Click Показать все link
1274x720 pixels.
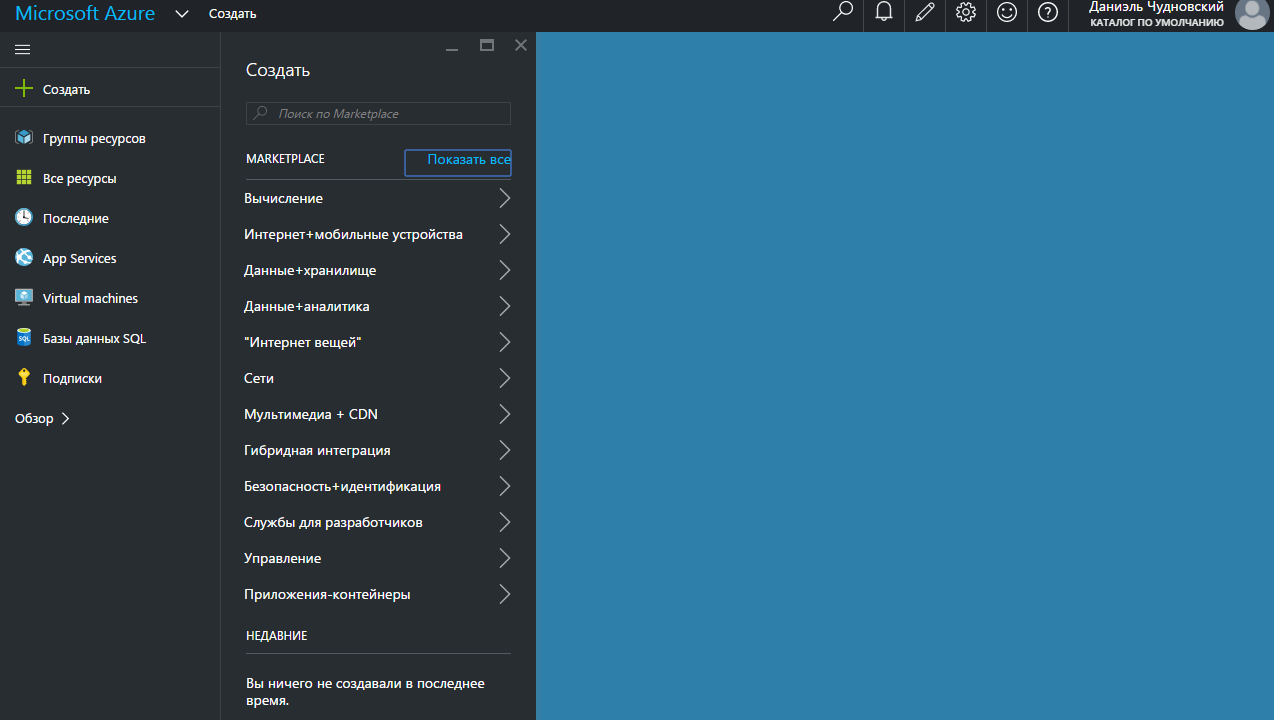pos(469,160)
